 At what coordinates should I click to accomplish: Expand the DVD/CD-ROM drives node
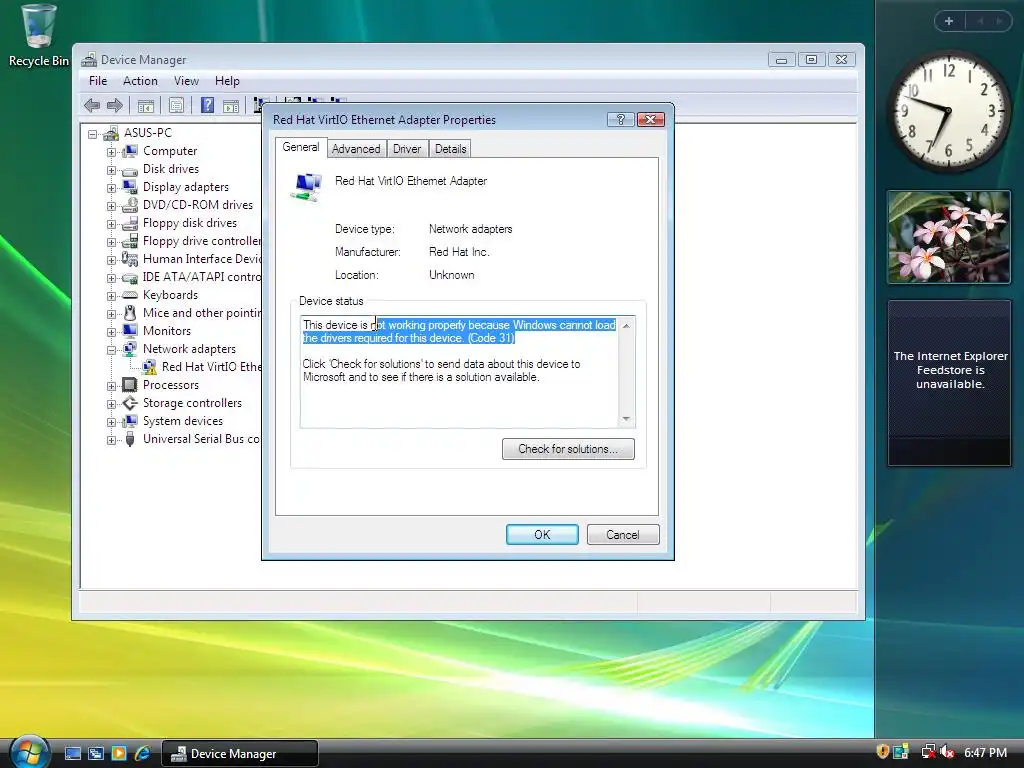coord(112,206)
